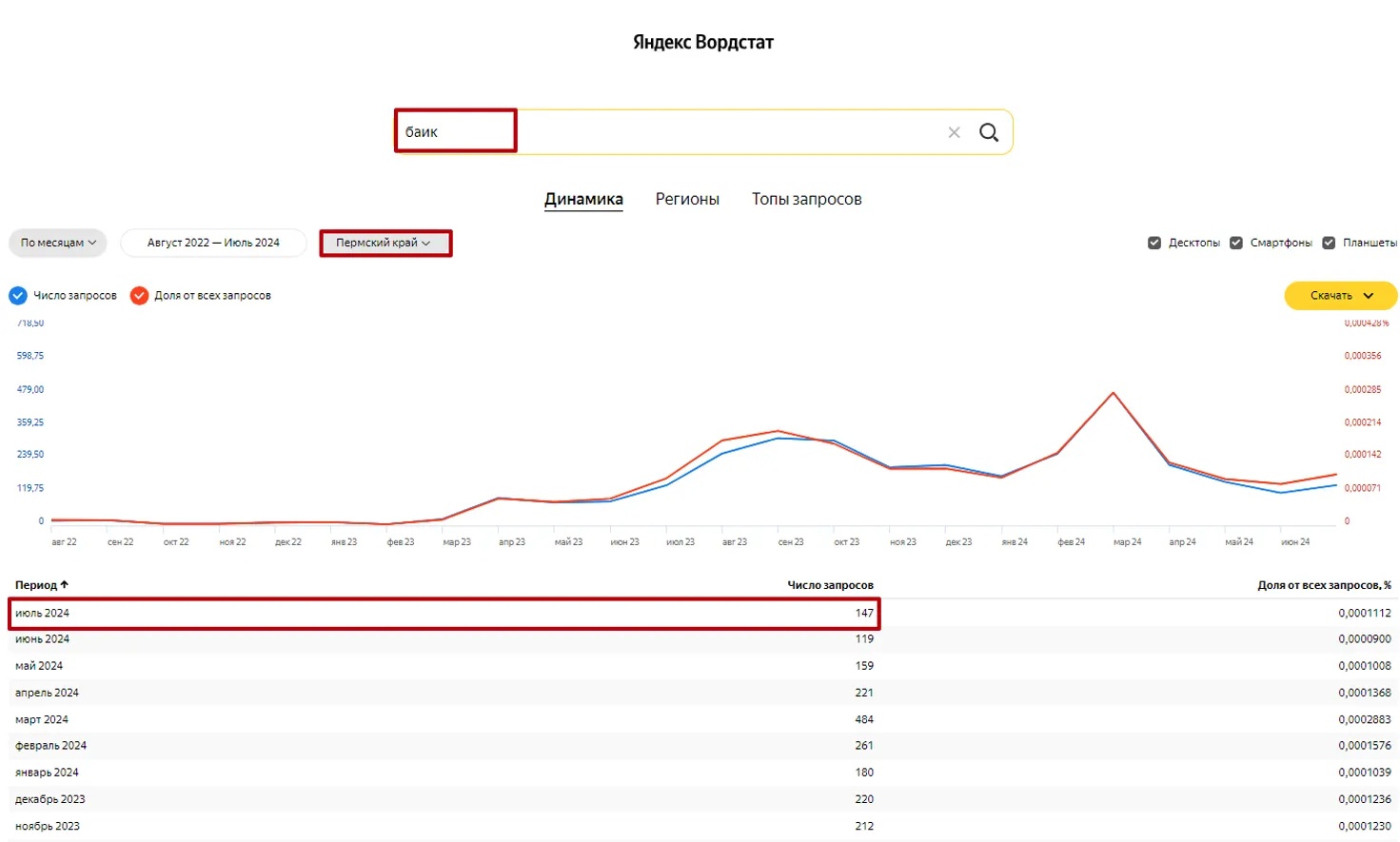Open the Август 2022 — Июль 2024 date range

click(213, 243)
